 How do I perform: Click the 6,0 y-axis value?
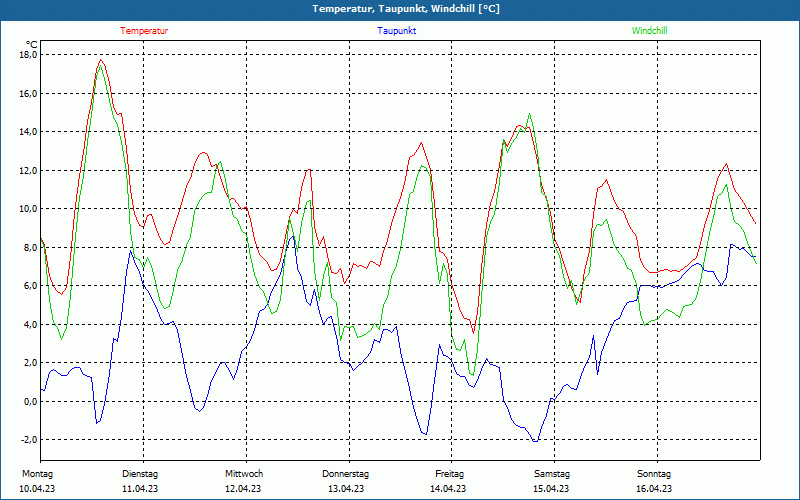(x=30, y=286)
